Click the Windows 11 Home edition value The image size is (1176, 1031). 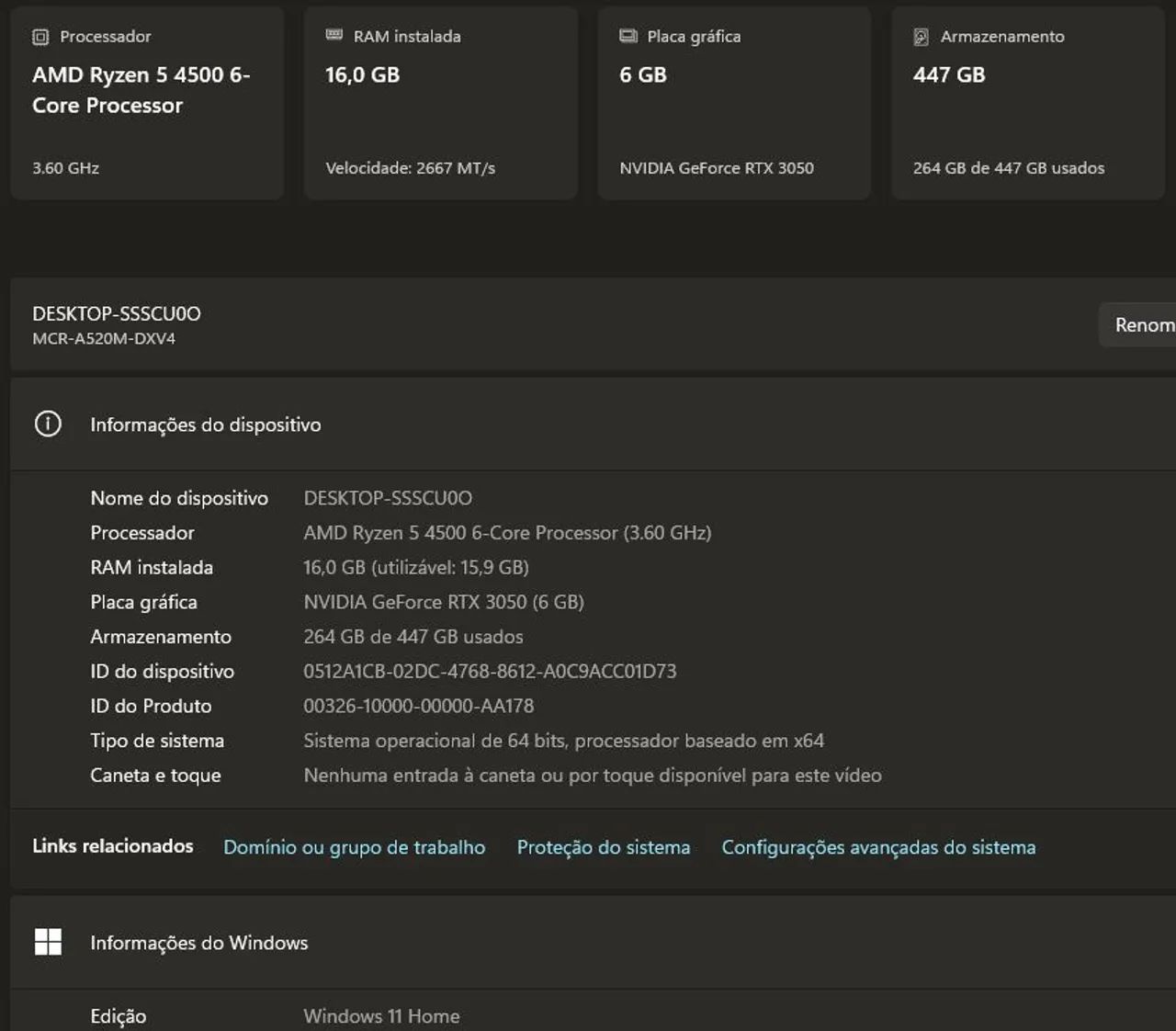[381, 1016]
